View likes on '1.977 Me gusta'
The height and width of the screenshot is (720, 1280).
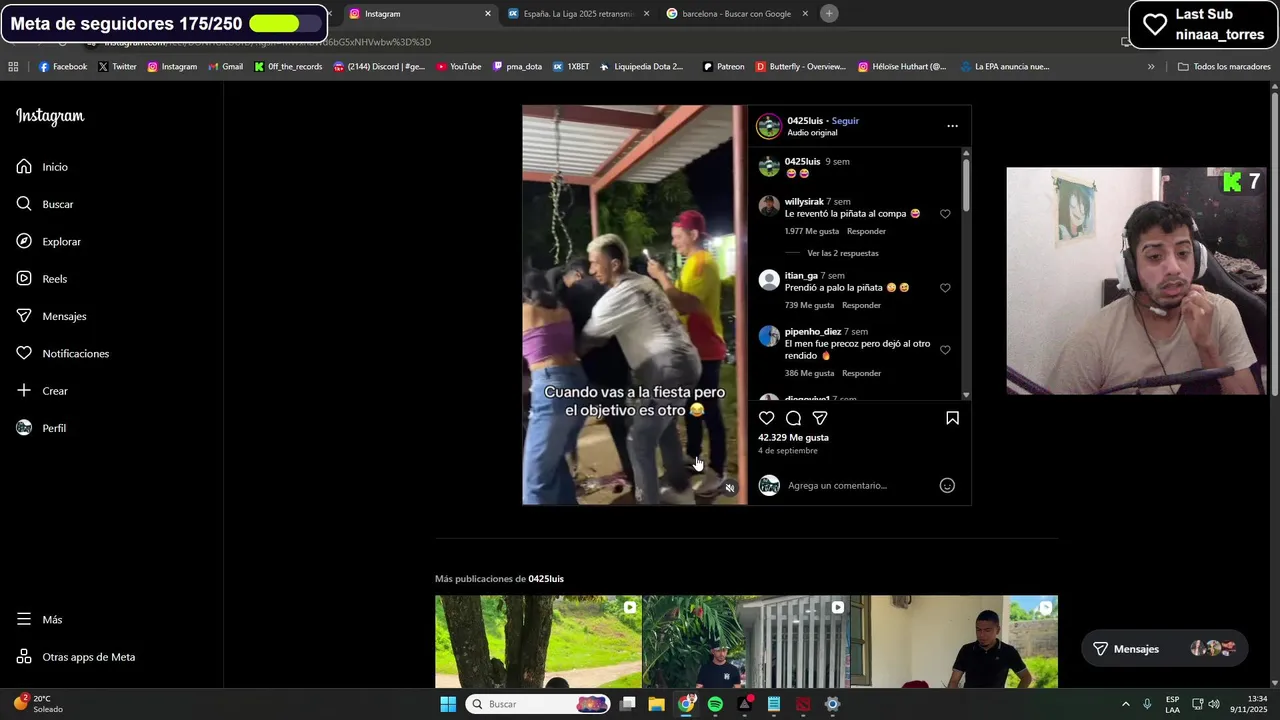click(812, 231)
